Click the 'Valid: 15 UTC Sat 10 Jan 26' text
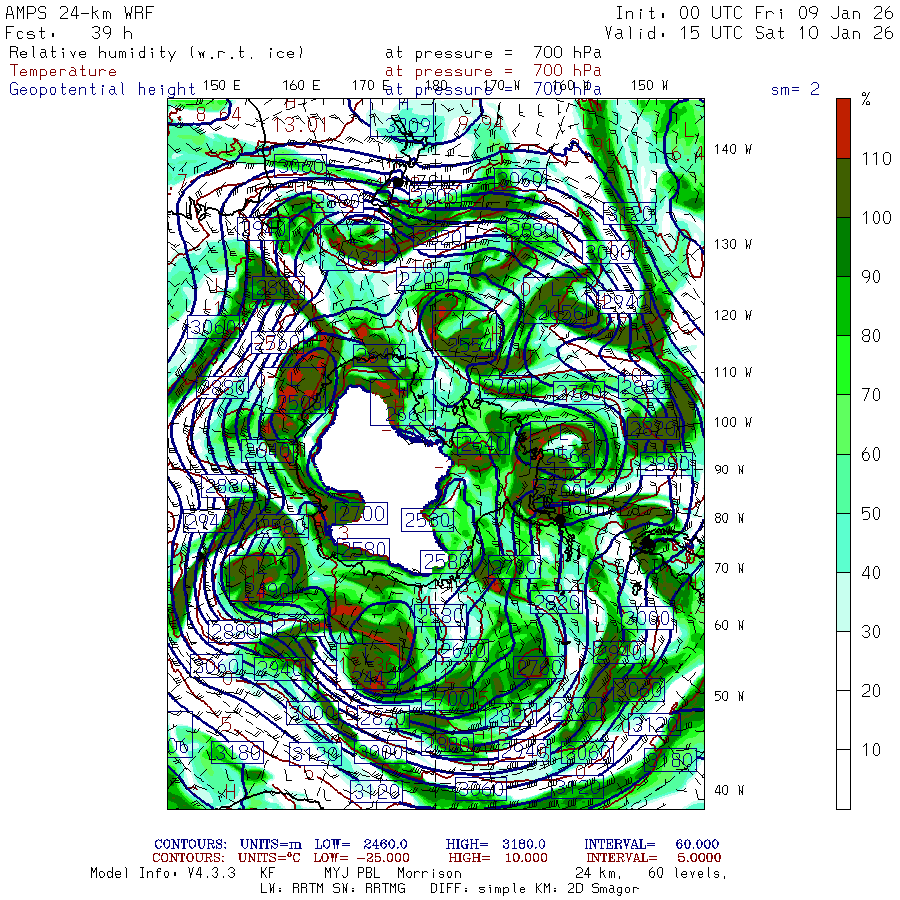The image size is (900, 900). [748, 33]
